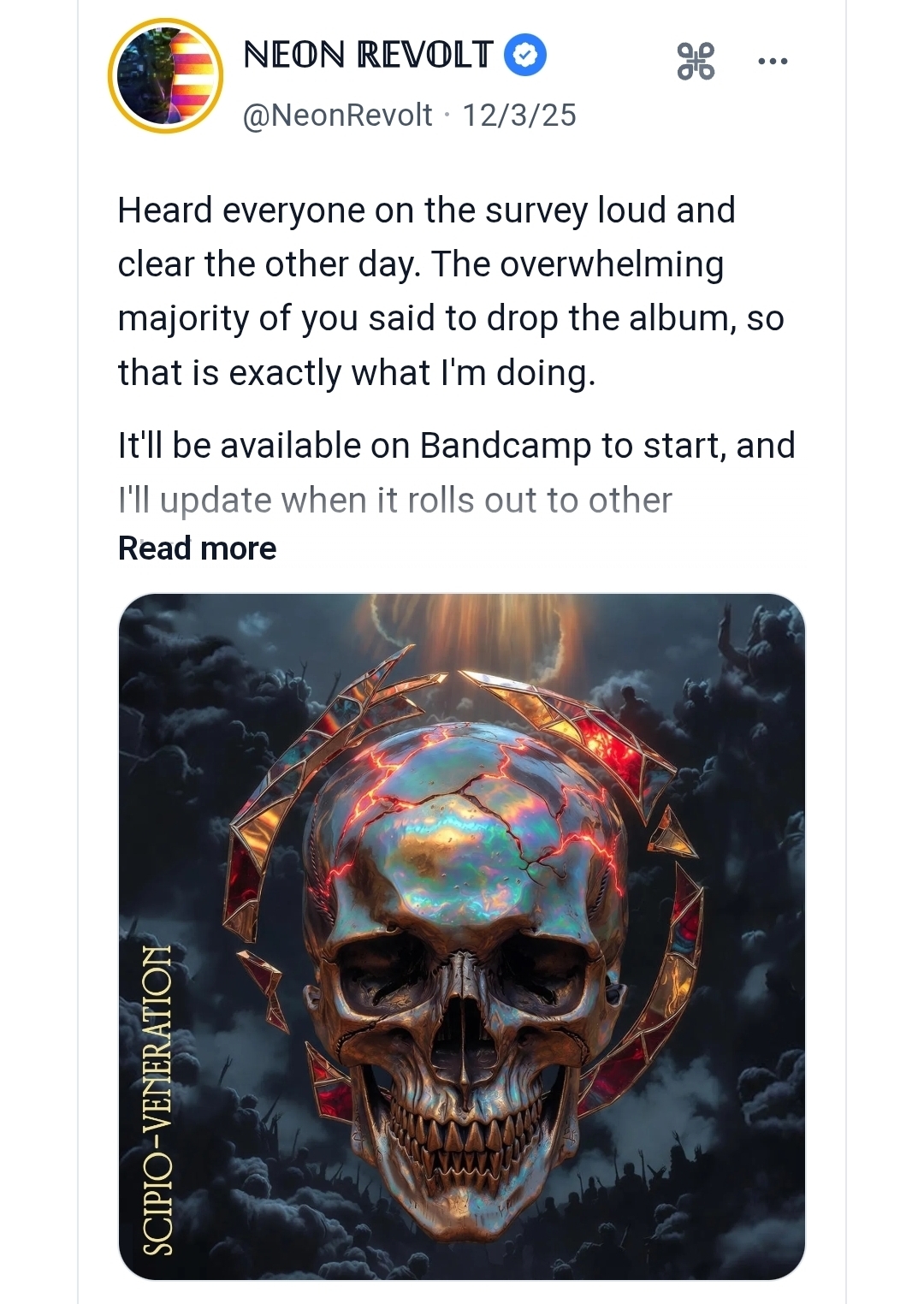Click the line 'that is exactly what I'm doing.'
The width and height of the screenshot is (924, 1304).
[356, 373]
